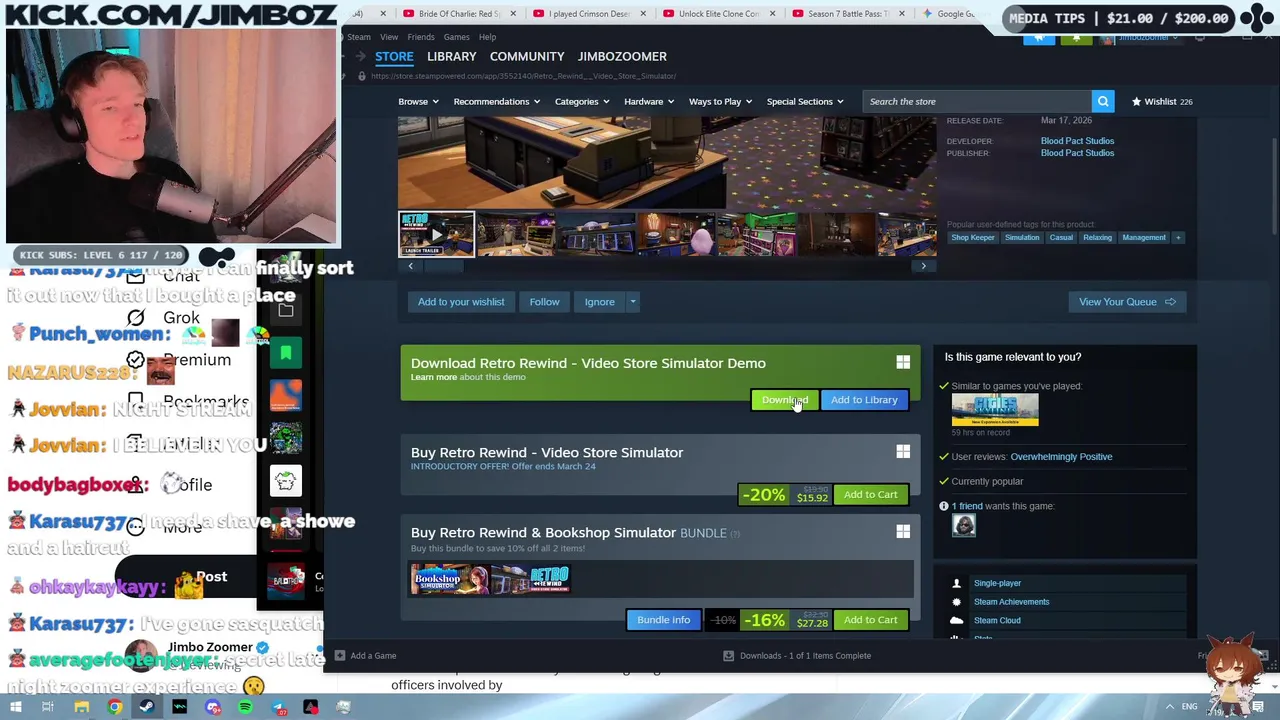Expand the Categories dropdown
Screen dimensions: 1280x720
click(x=581, y=101)
